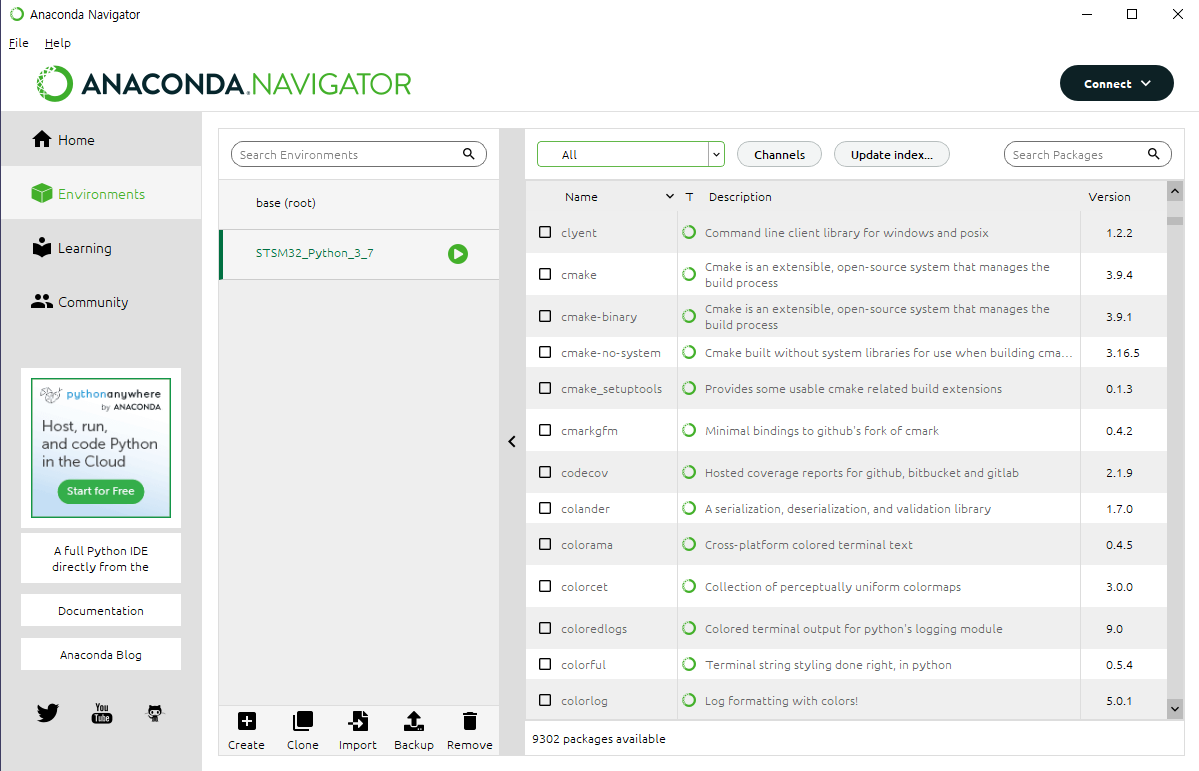Check the colorama package checkbox
Image resolution: width=1199 pixels, height=771 pixels.
544,544
